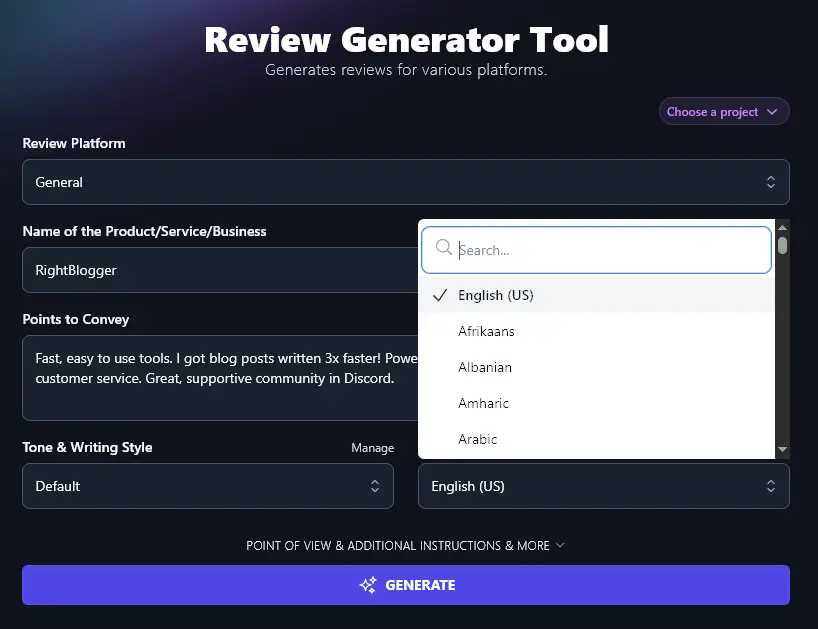Viewport: 818px width, 629px height.
Task: Select Amharic in the language menu
Action: click(x=483, y=403)
